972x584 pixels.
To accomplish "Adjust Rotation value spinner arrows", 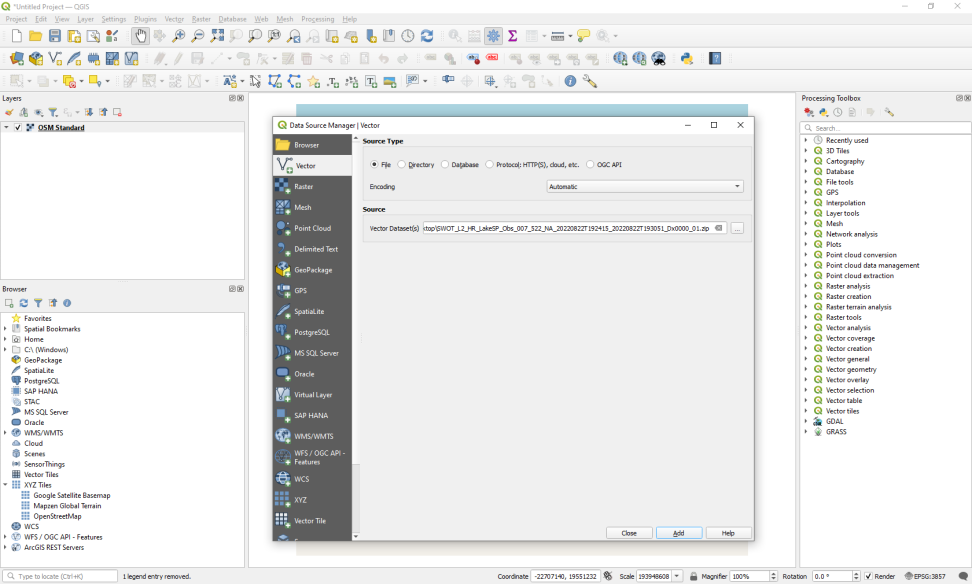I will [x=856, y=576].
